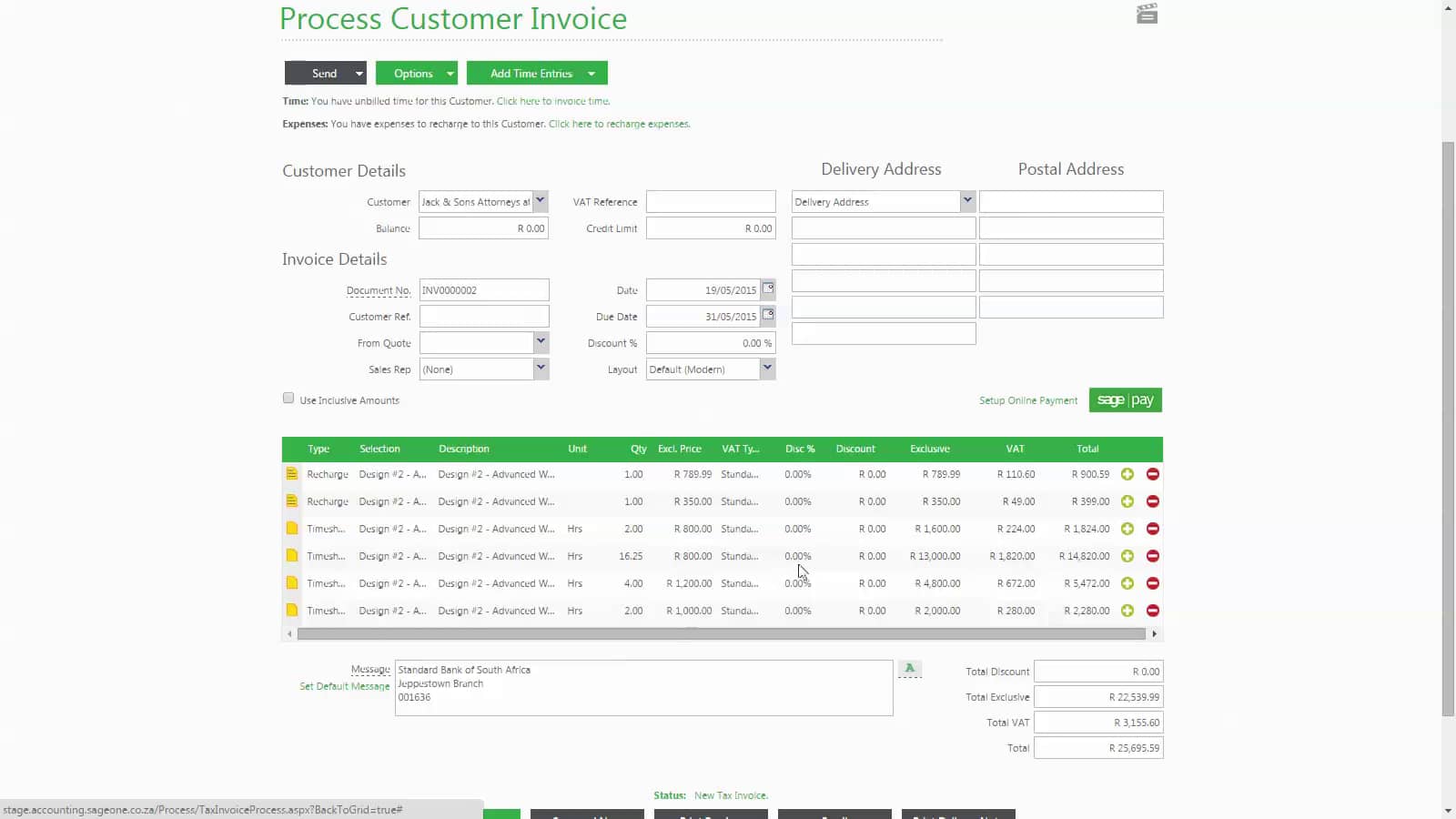Open the Customer dropdown showing Jack & Sons Attorneys
Viewport: 1456px width, 819px height.
(541, 201)
